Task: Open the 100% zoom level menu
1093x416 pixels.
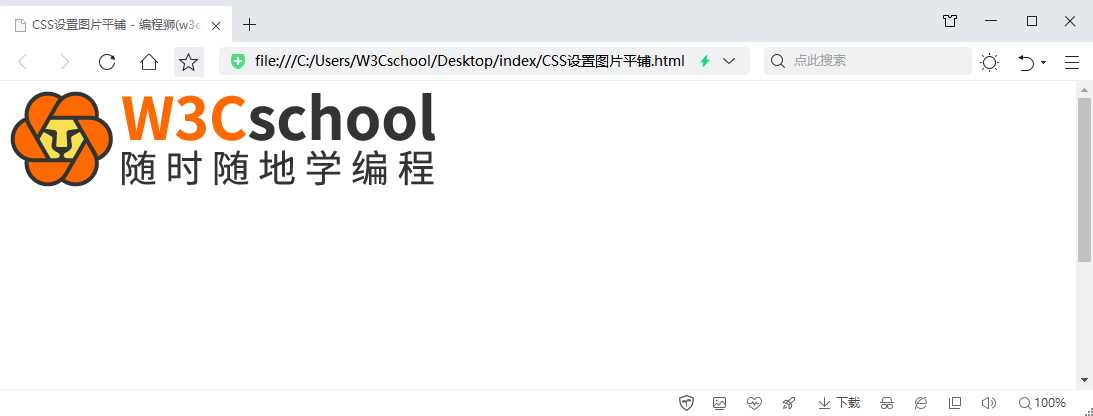Action: tap(1042, 403)
